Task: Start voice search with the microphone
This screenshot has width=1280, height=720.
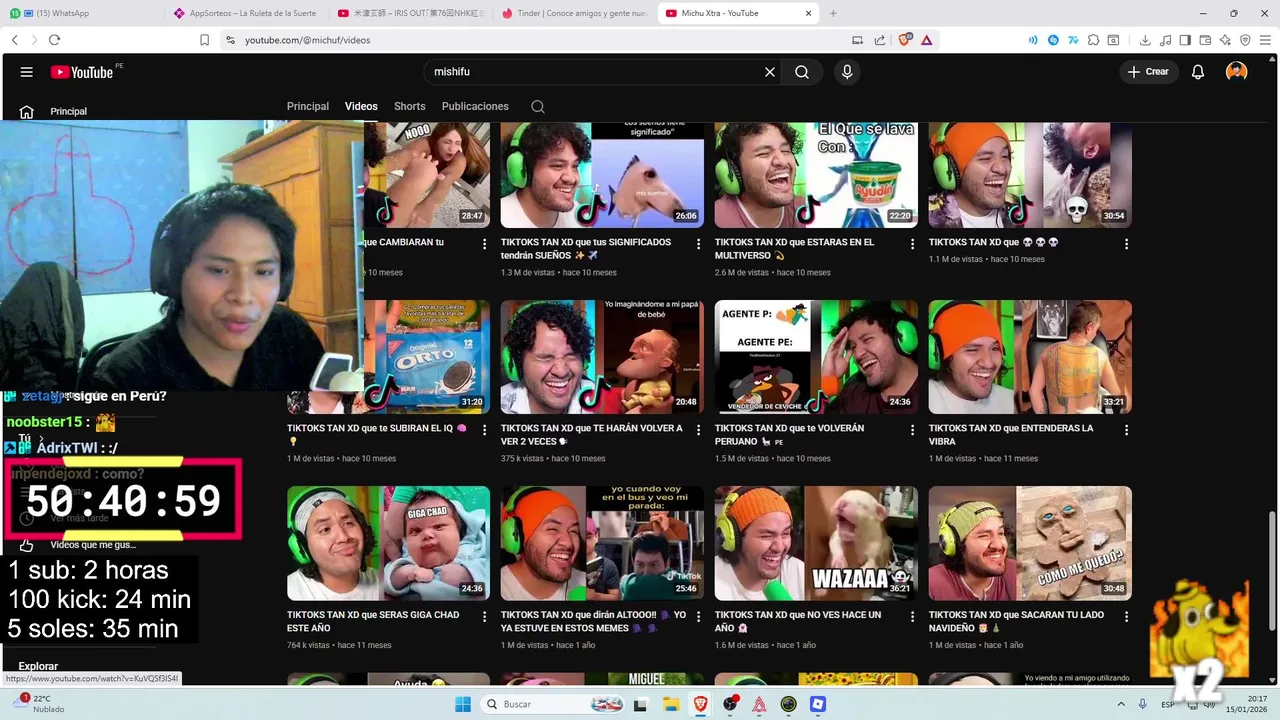Action: tap(847, 72)
